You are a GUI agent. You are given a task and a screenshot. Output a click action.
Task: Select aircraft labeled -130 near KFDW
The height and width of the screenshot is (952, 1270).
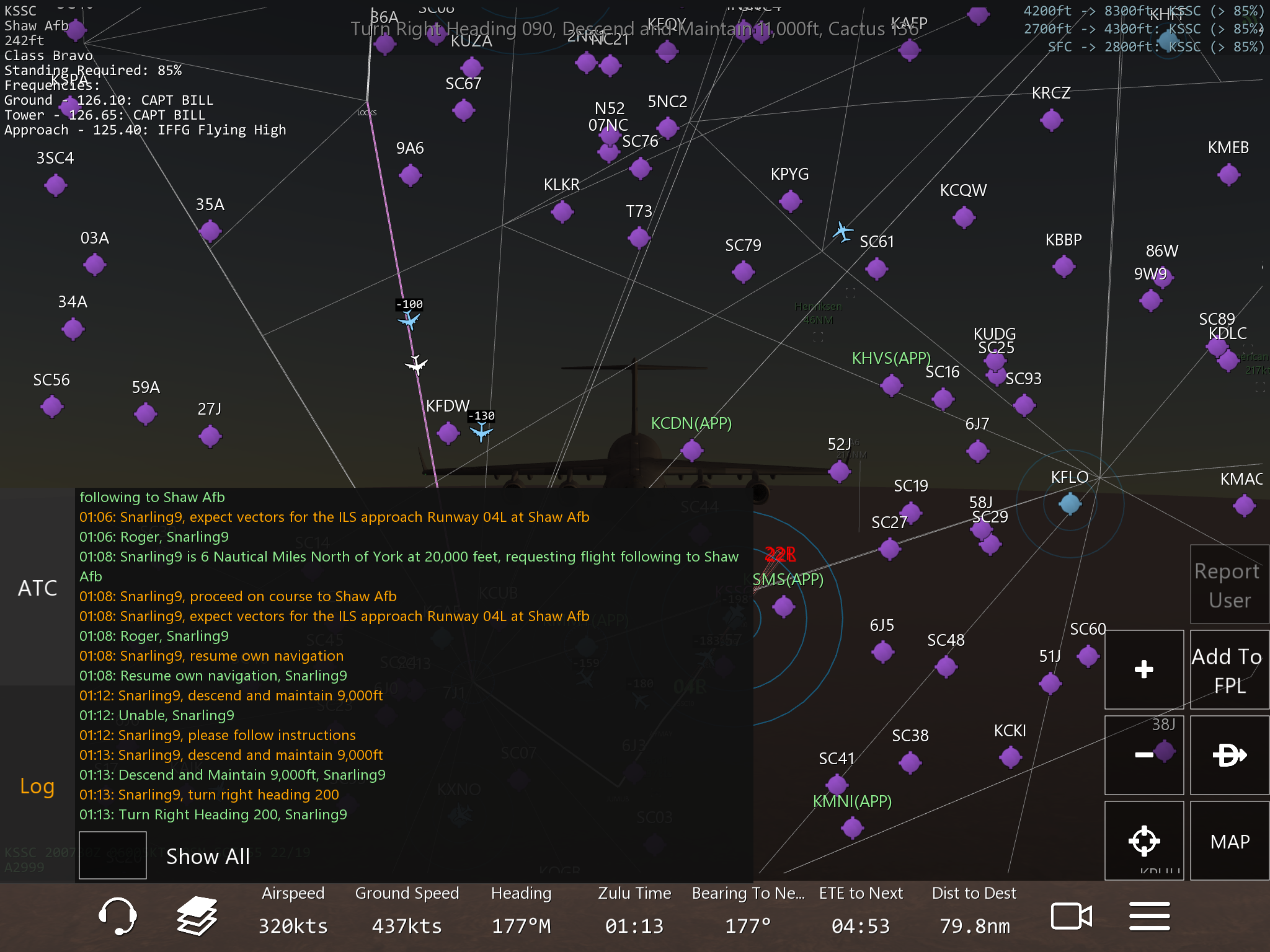[x=481, y=432]
